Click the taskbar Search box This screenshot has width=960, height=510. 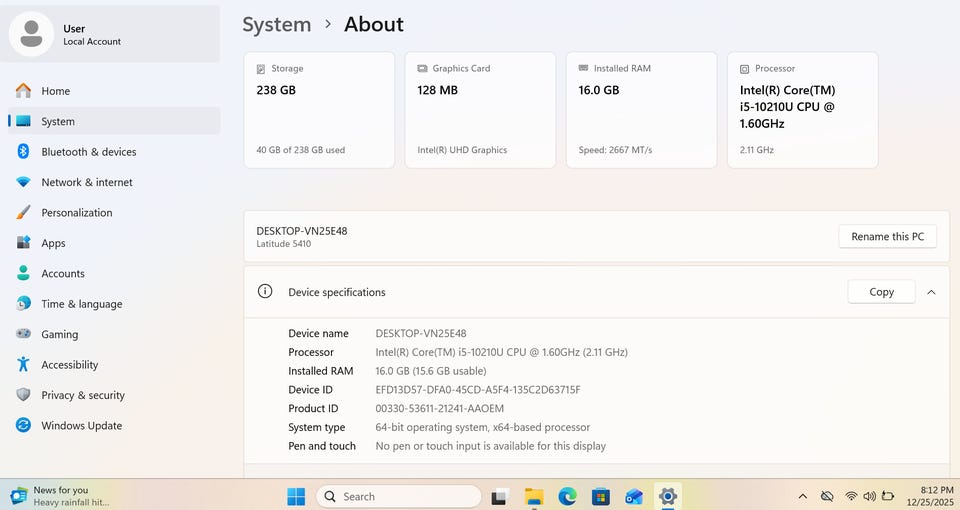pos(399,496)
